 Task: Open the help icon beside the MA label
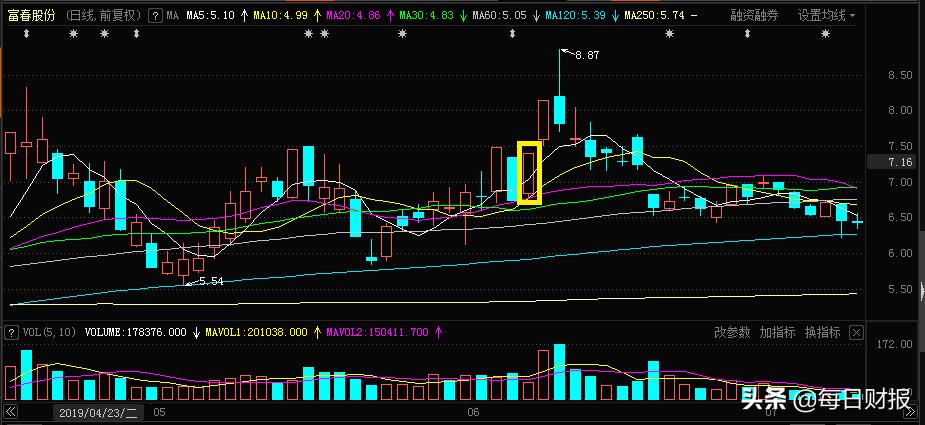pyautogui.click(x=155, y=16)
